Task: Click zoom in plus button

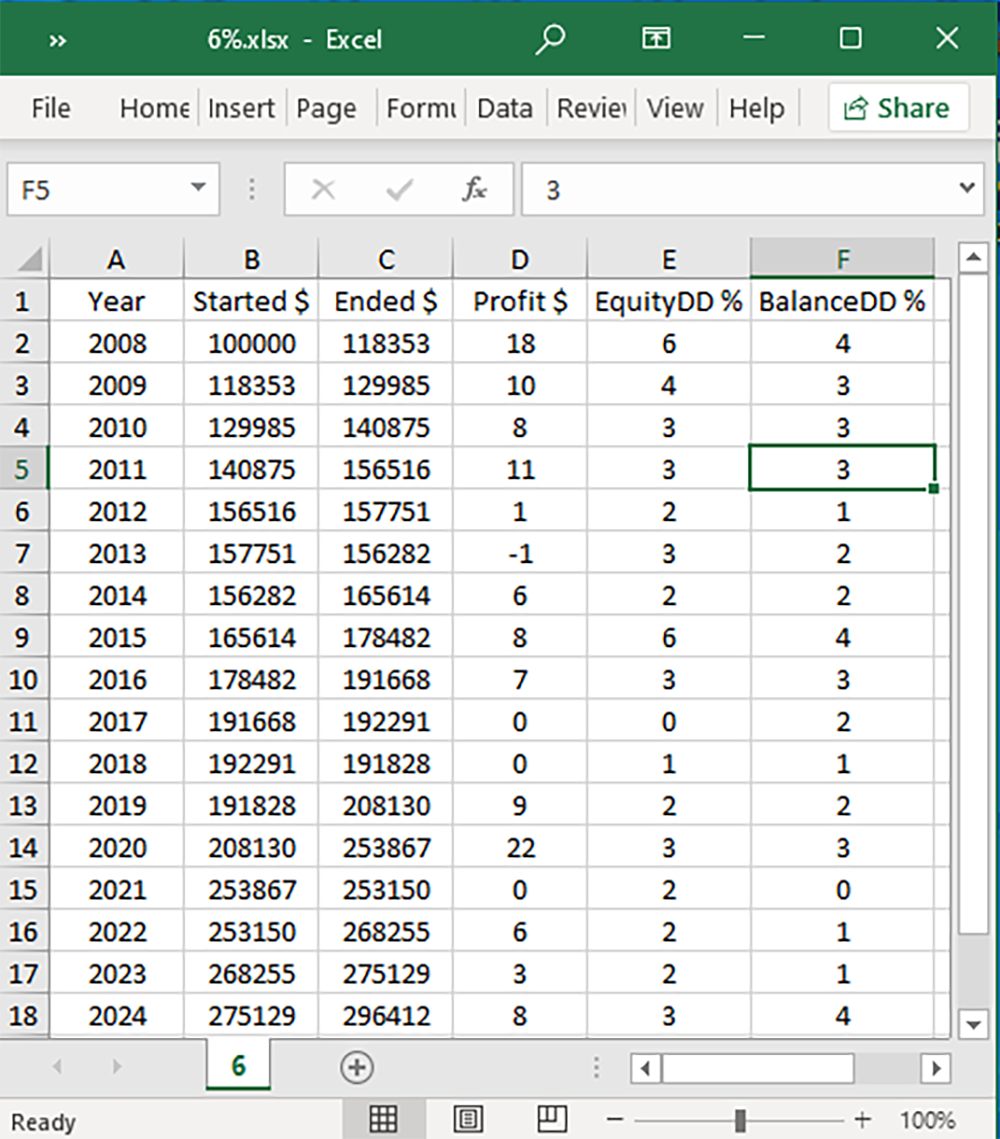Action: 863,1119
